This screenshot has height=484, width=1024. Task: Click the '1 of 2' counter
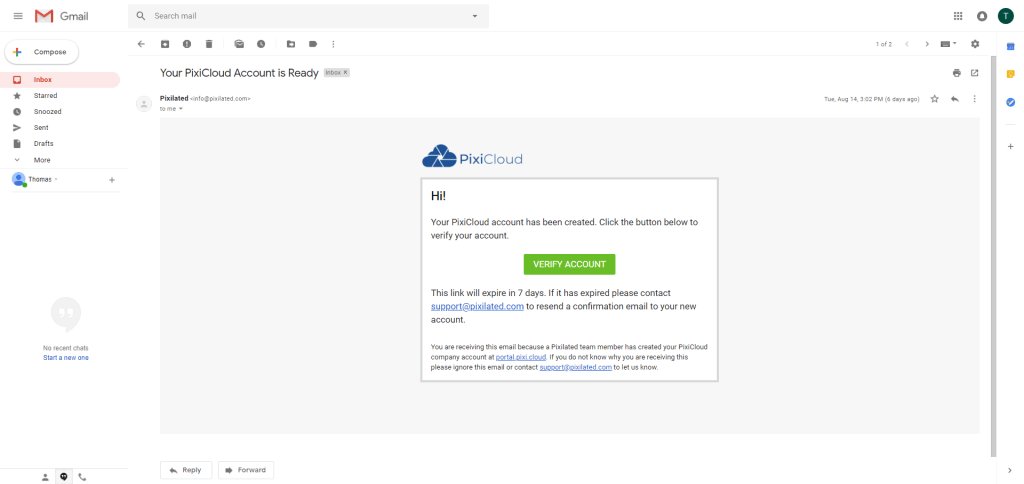pyautogui.click(x=884, y=44)
